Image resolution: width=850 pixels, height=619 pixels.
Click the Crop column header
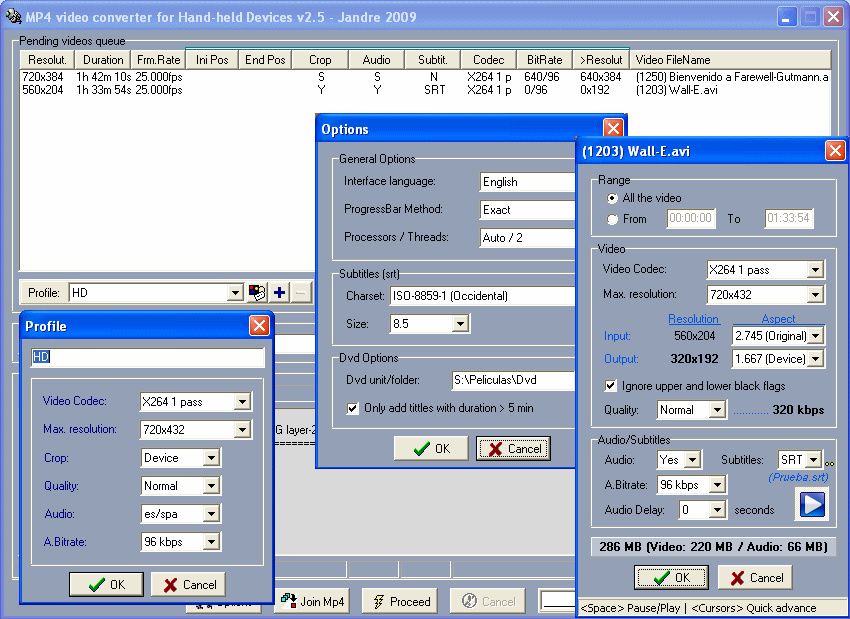(x=320, y=60)
